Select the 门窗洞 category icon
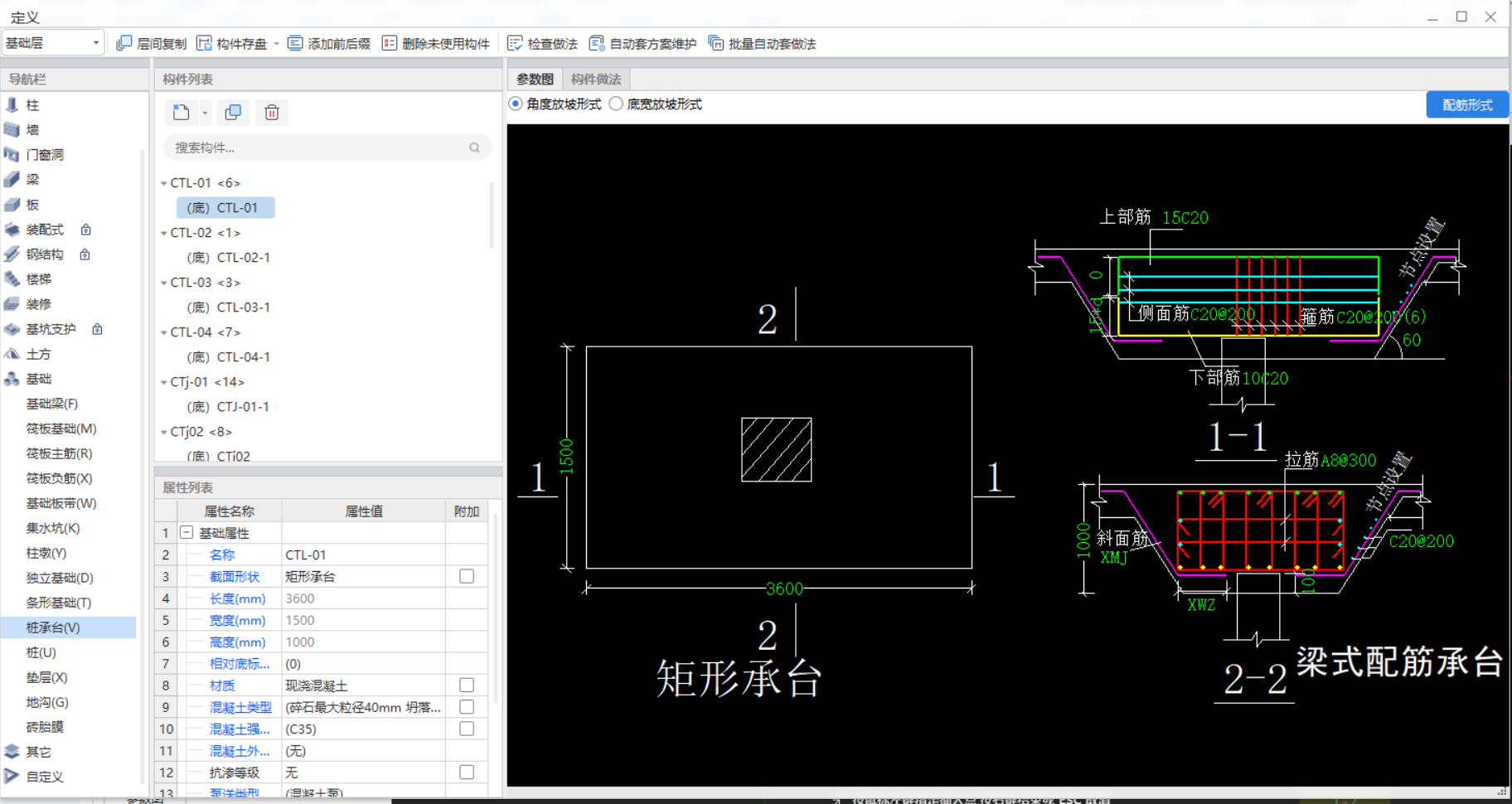 (12, 154)
